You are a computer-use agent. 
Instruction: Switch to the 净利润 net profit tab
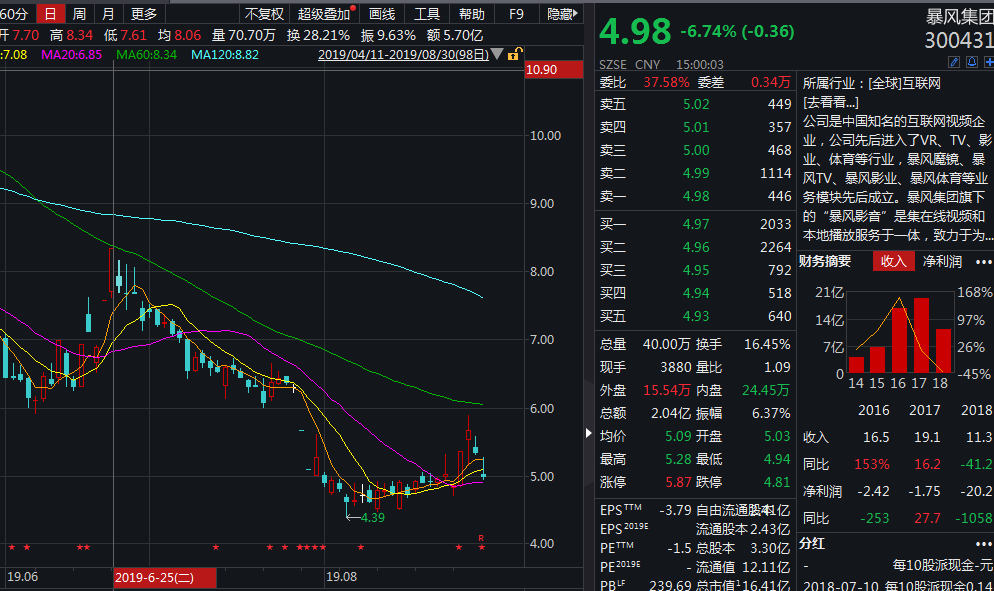pos(942,261)
